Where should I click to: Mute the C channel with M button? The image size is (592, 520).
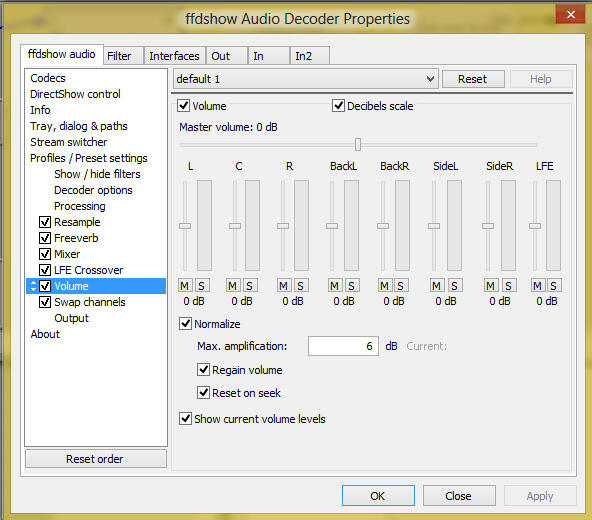point(233,286)
